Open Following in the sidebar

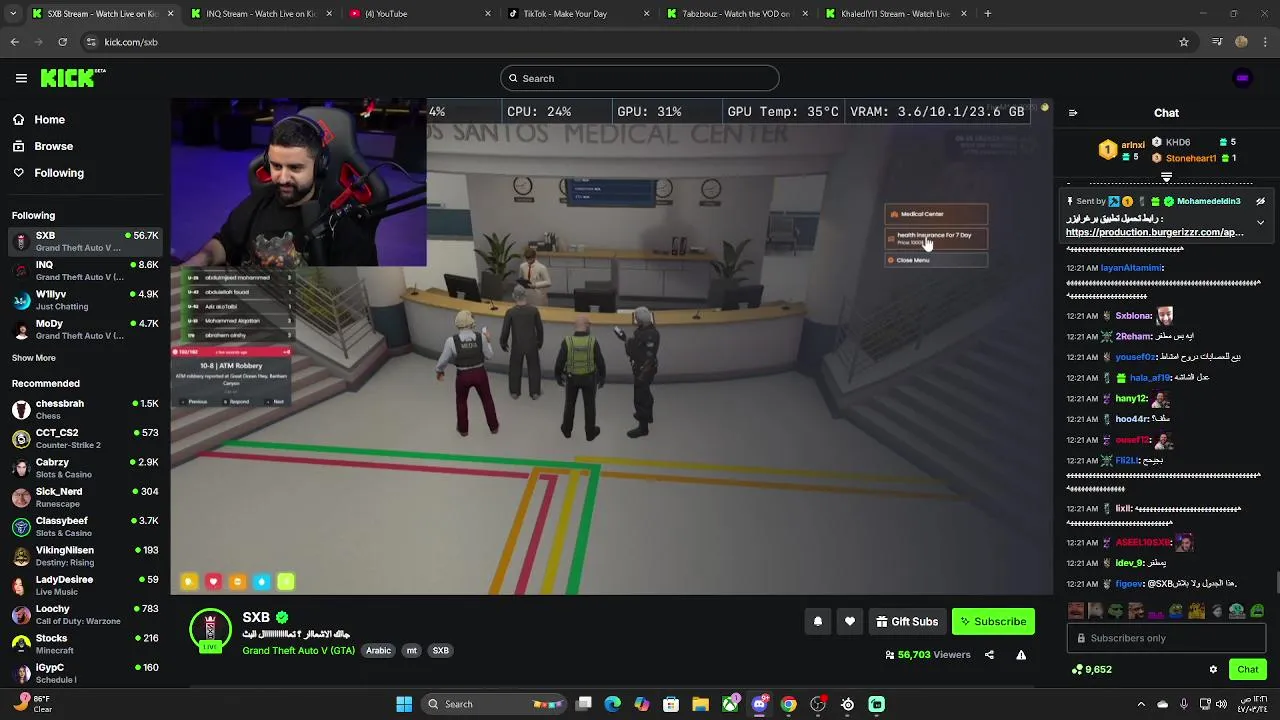point(59,173)
